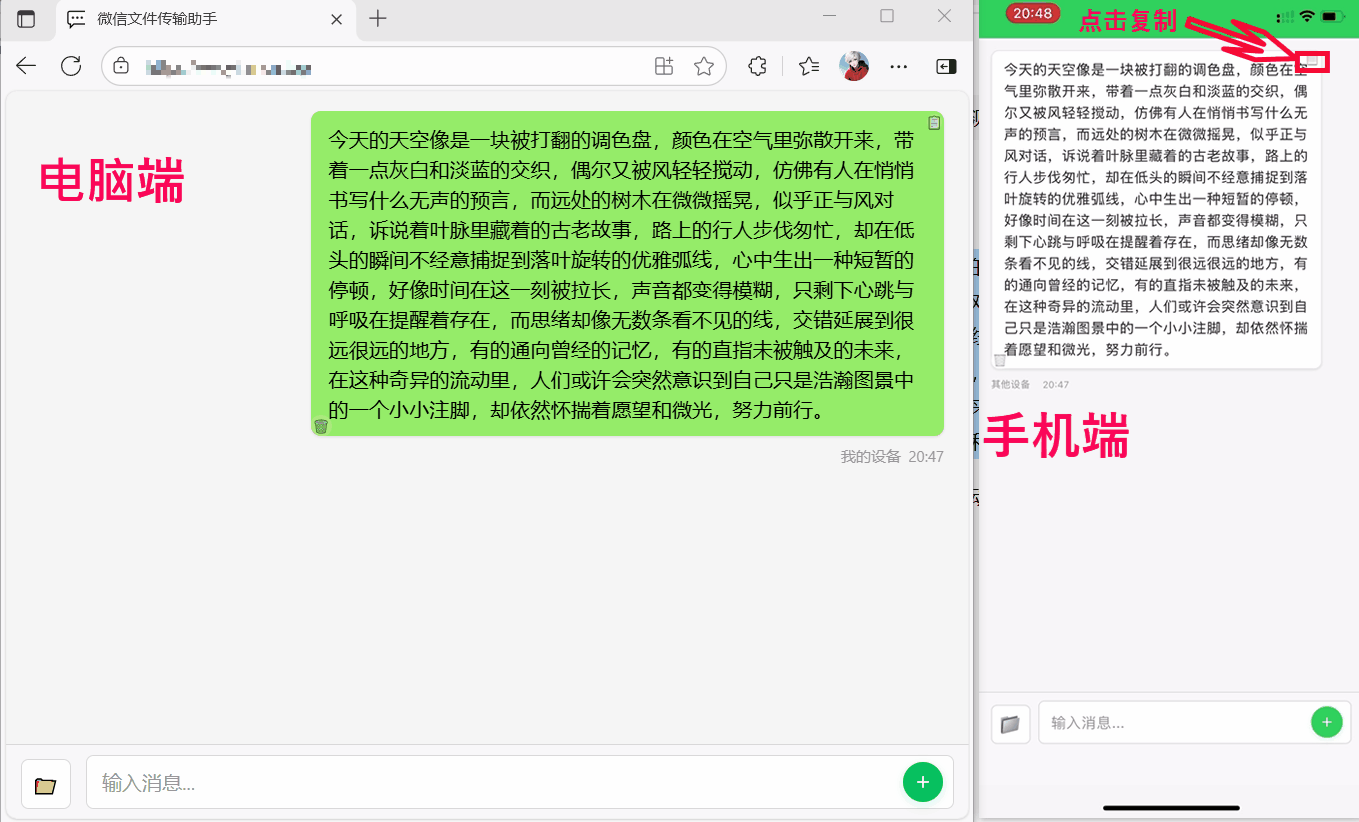
Task: Open a new browser tab
Action: click(378, 19)
